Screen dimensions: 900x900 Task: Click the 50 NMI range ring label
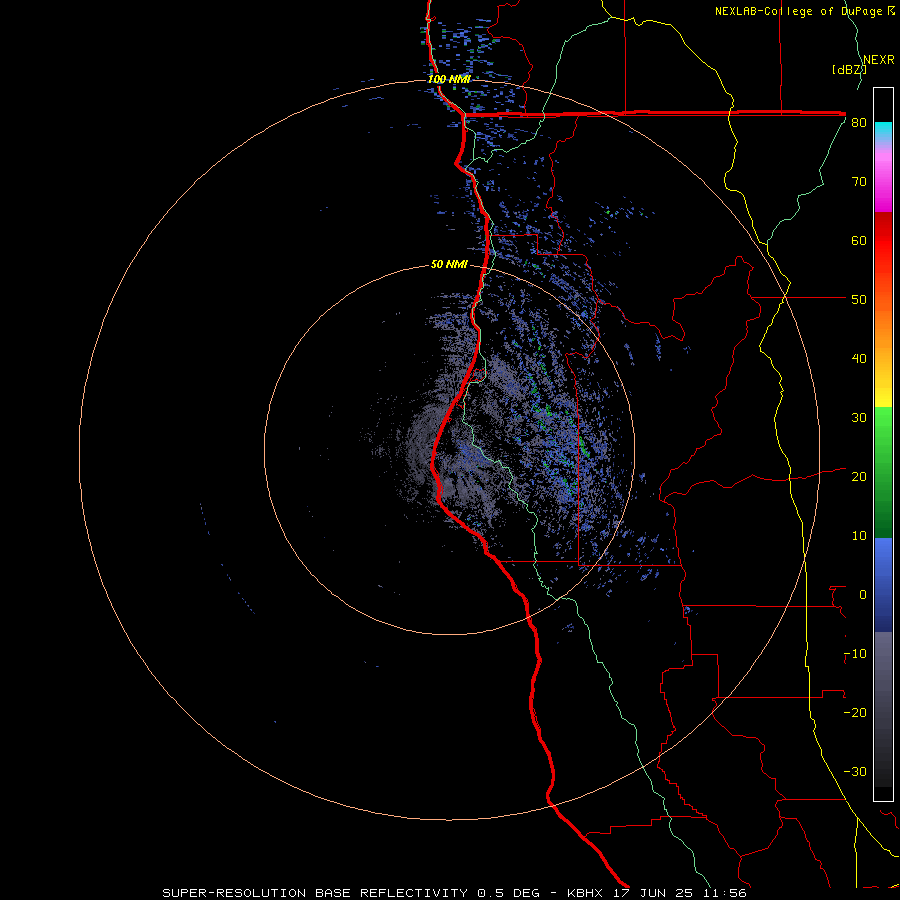coord(449,265)
